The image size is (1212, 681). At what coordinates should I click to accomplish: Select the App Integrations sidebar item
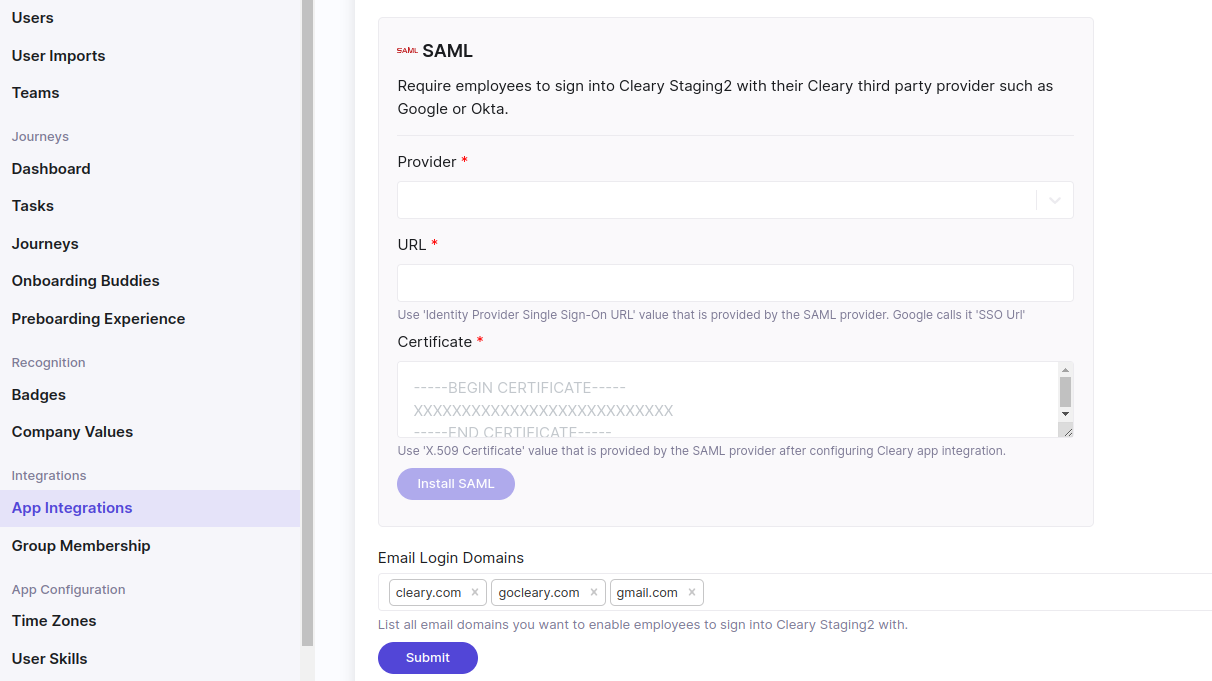click(x=150, y=508)
